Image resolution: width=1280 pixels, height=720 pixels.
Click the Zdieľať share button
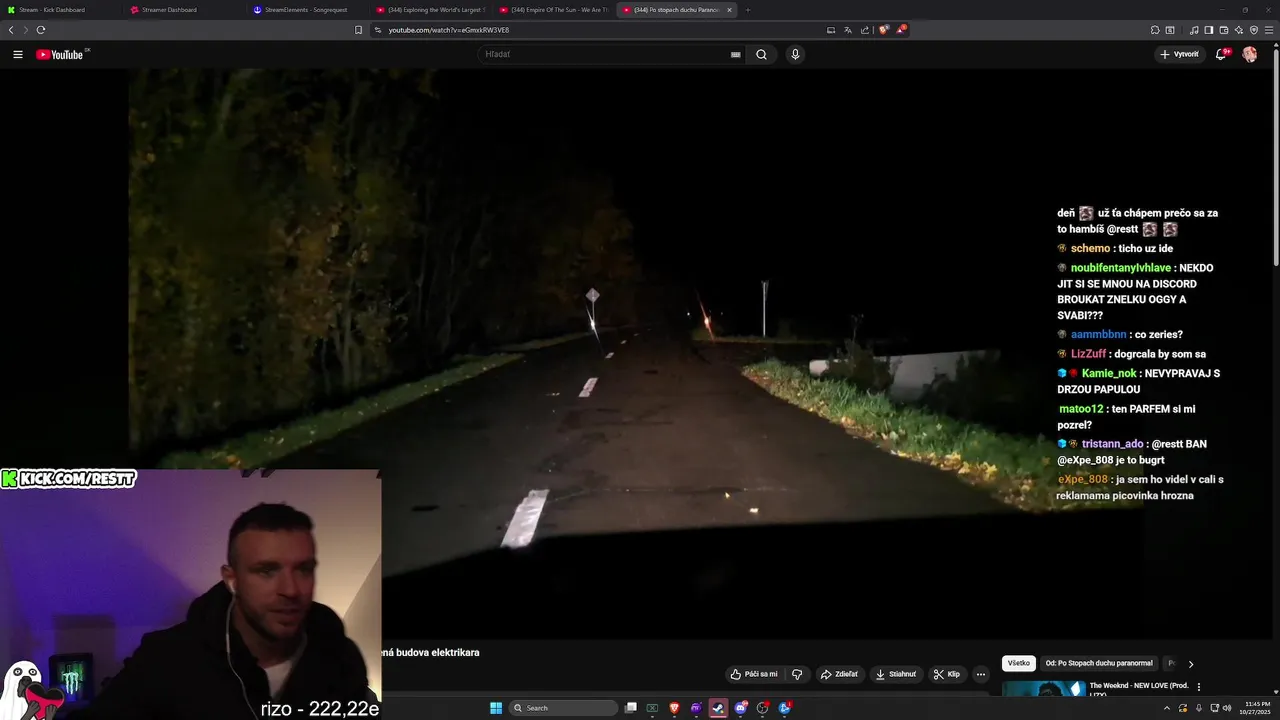pos(840,674)
